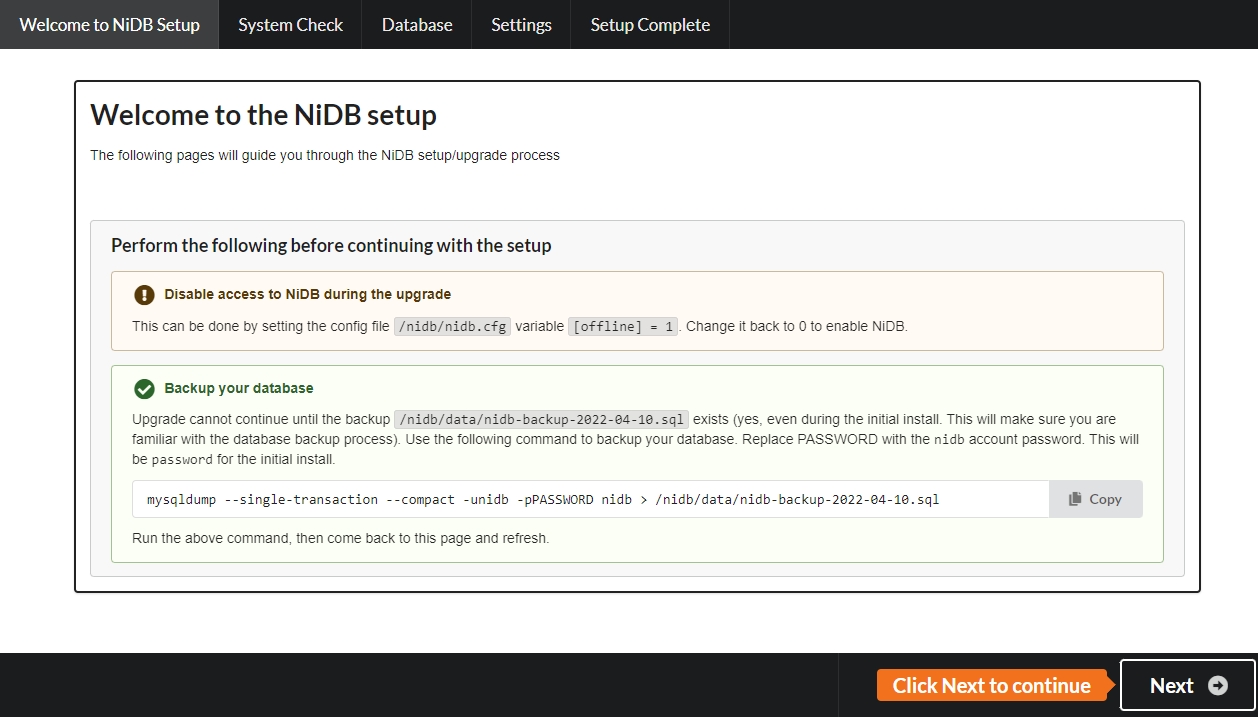Click the green checkmark backup icon

point(144,388)
